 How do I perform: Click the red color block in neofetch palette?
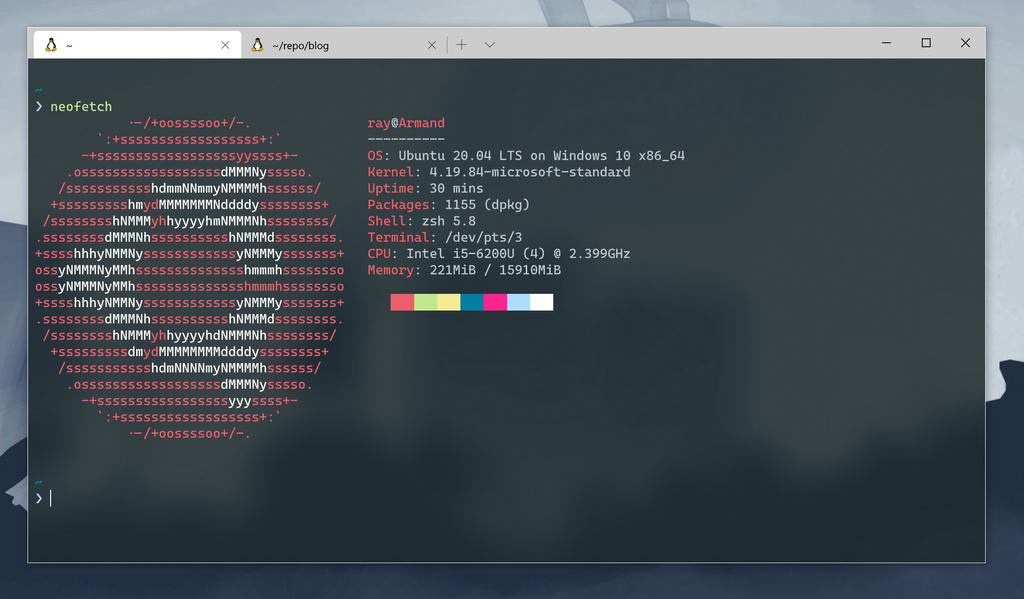(x=402, y=302)
